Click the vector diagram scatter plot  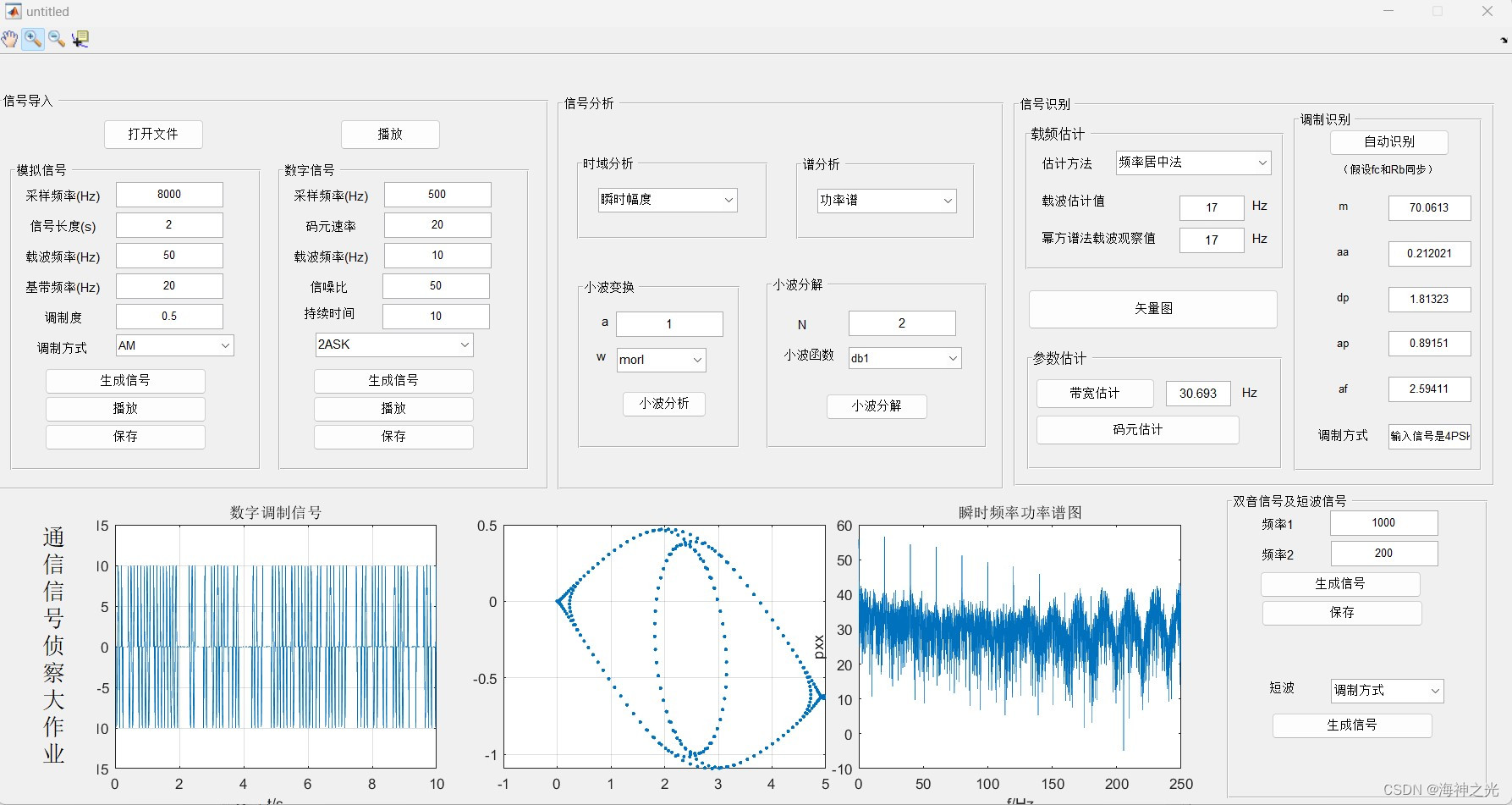[x=664, y=647]
